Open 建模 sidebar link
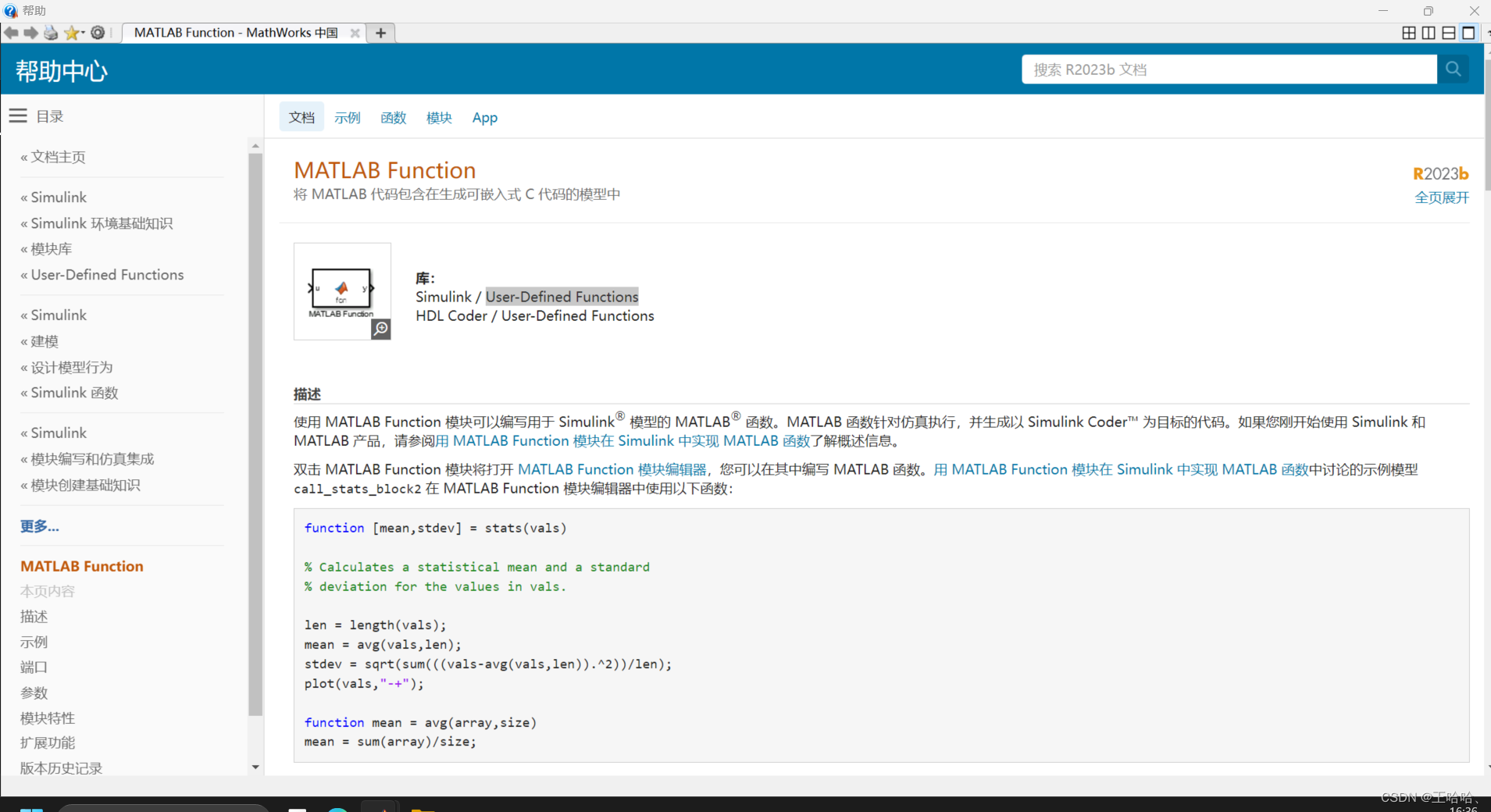This screenshot has height=812, width=1491. pyautogui.click(x=45, y=341)
